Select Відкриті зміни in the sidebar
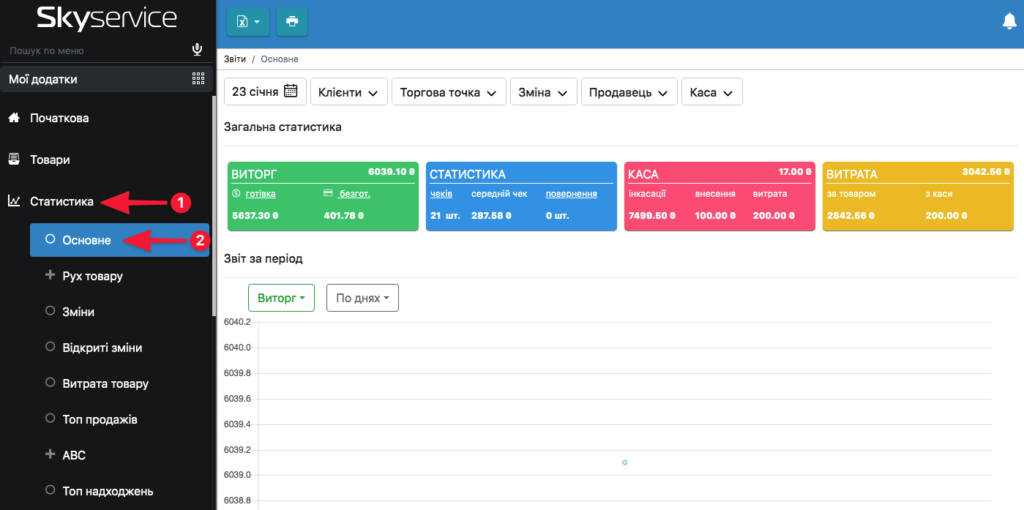This screenshot has width=1024, height=510. coord(101,348)
